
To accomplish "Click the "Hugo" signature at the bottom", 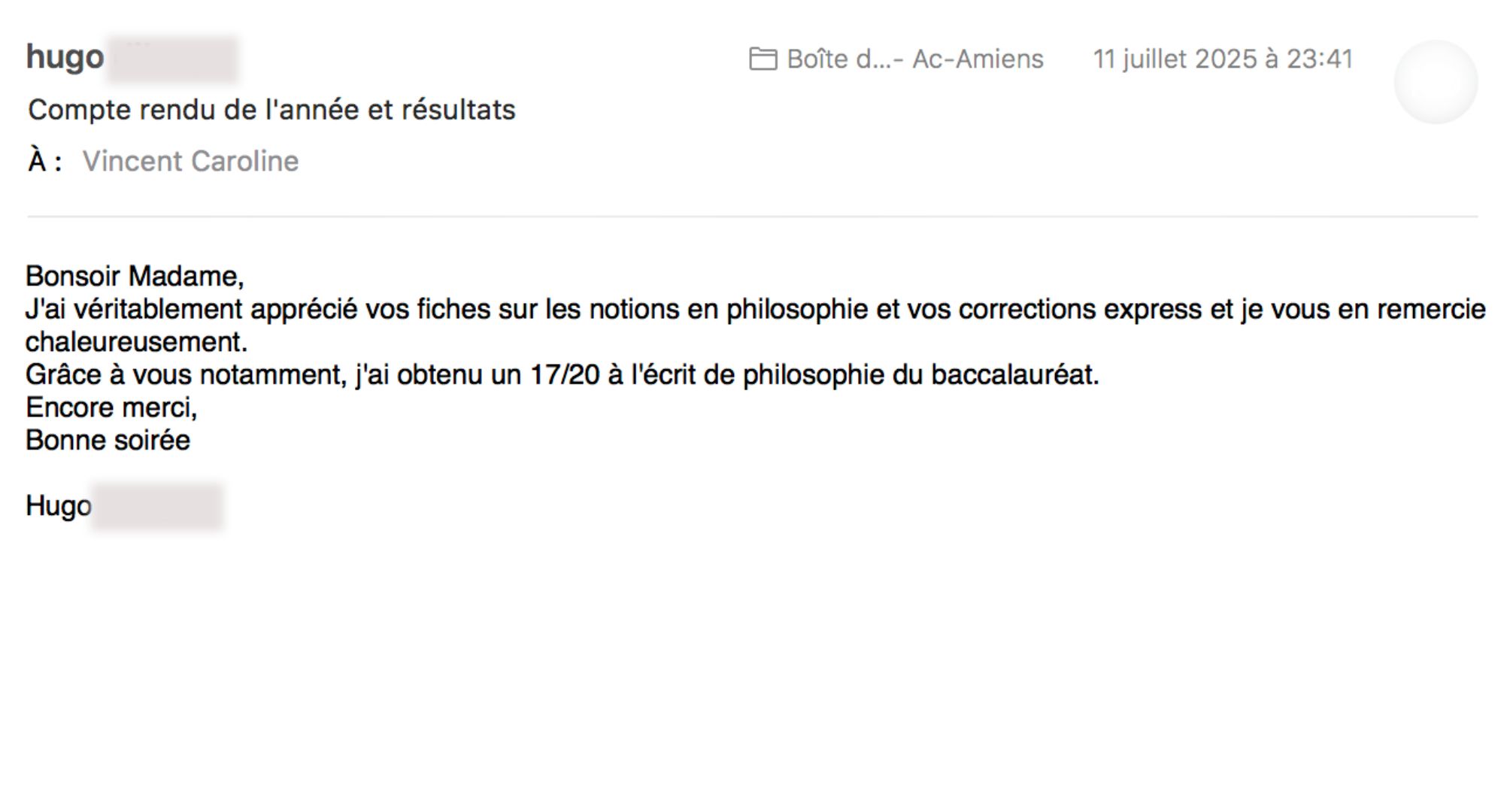I will [58, 506].
